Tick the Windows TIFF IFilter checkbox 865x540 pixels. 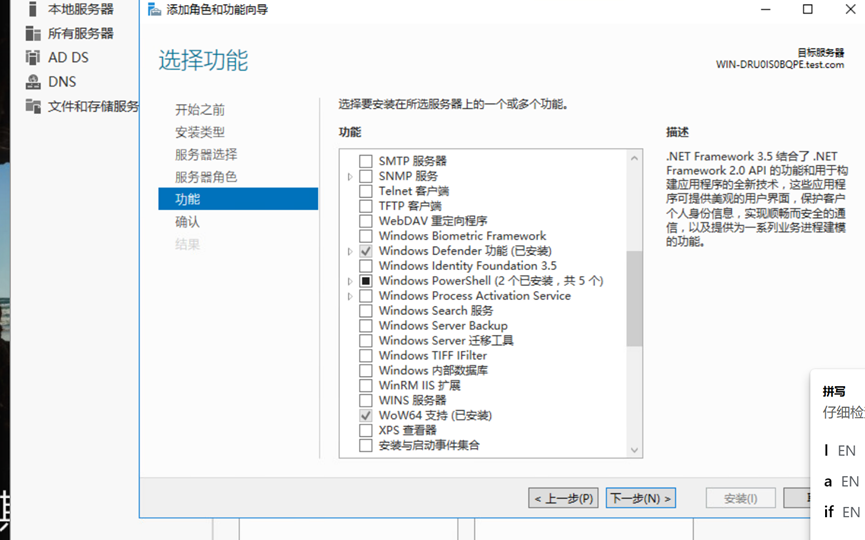tap(365, 355)
